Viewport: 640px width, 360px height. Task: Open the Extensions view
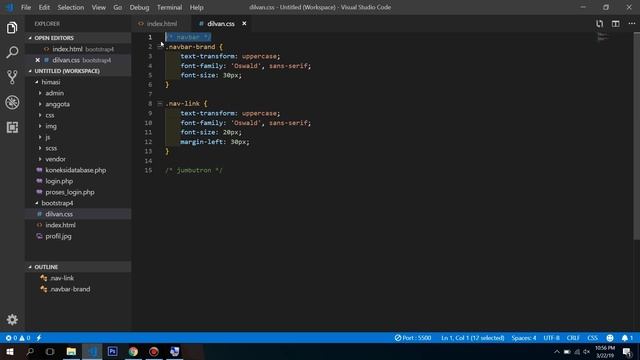(x=12, y=127)
